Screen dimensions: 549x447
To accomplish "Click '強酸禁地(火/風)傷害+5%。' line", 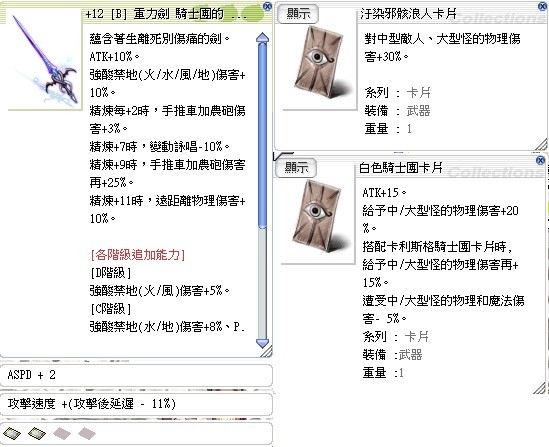I will click(160, 291).
